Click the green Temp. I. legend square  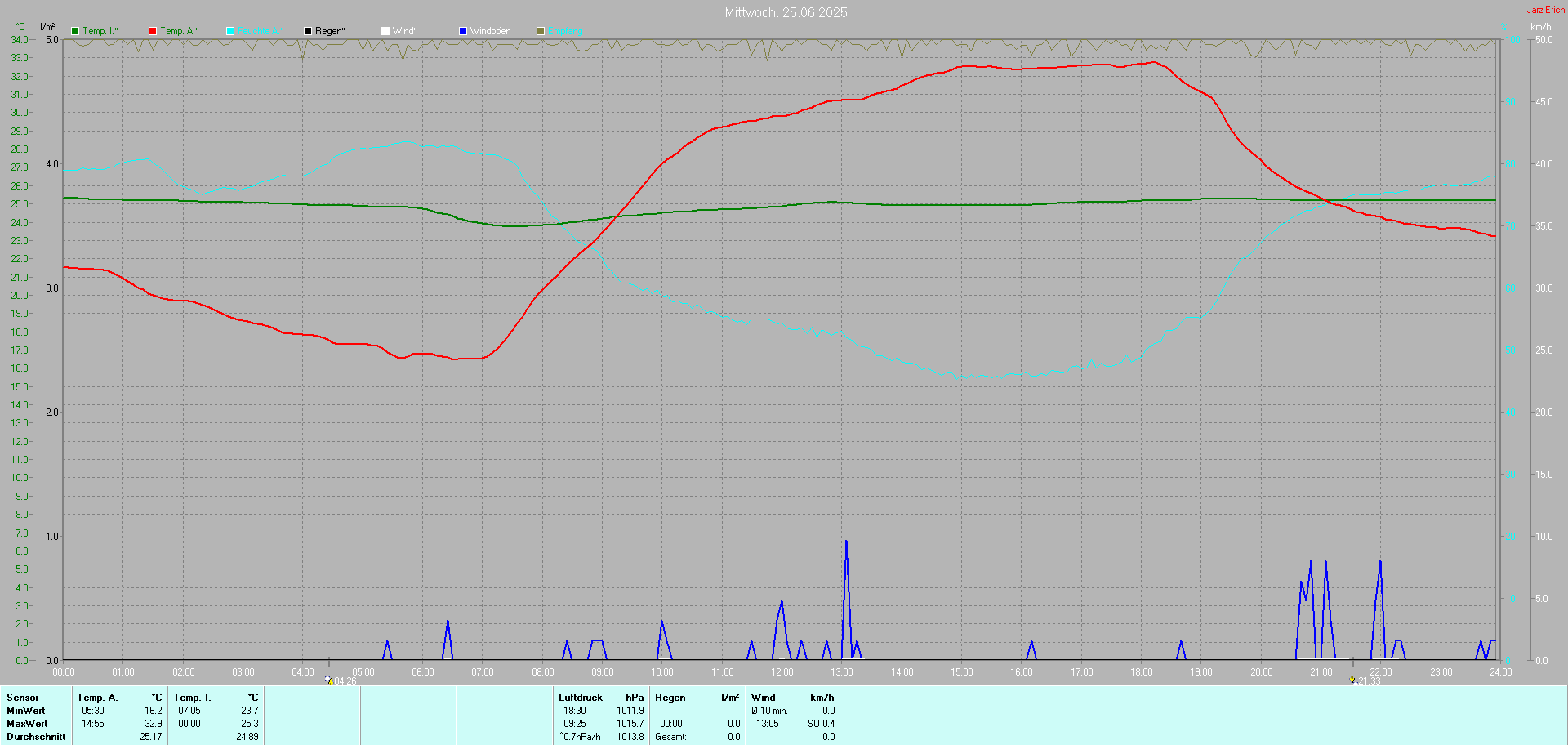[75, 31]
